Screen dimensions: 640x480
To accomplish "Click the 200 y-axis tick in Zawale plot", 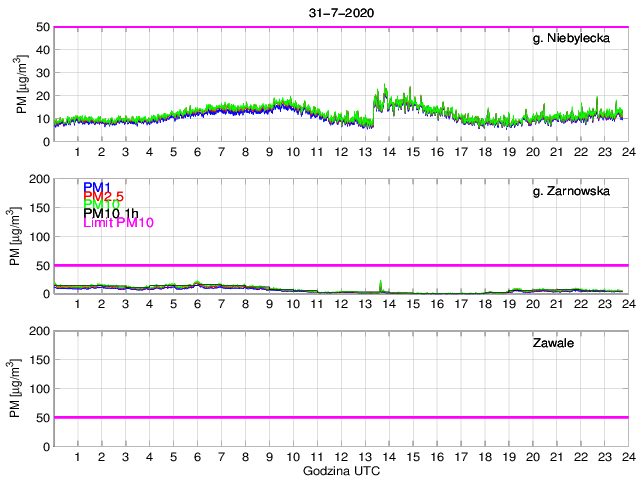I will (38, 331).
